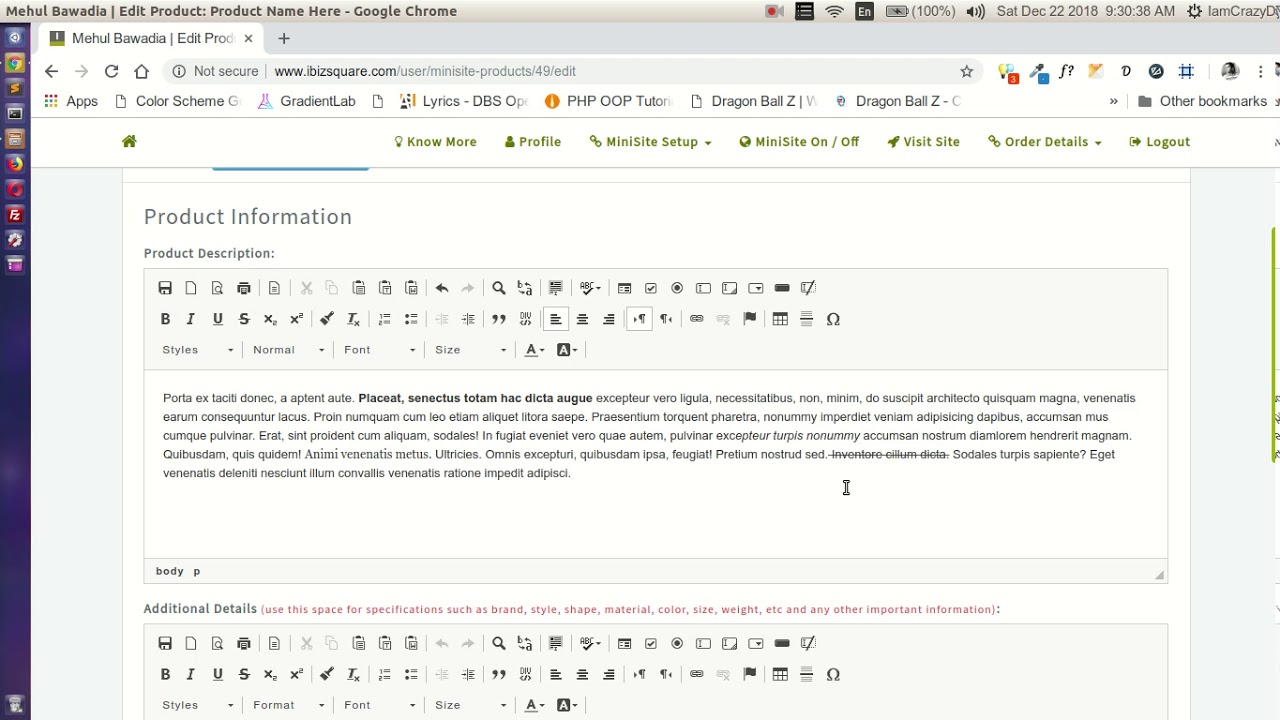Toggle Align Right in Product Description editor
Viewport: 1280px width, 720px height.
click(609, 319)
